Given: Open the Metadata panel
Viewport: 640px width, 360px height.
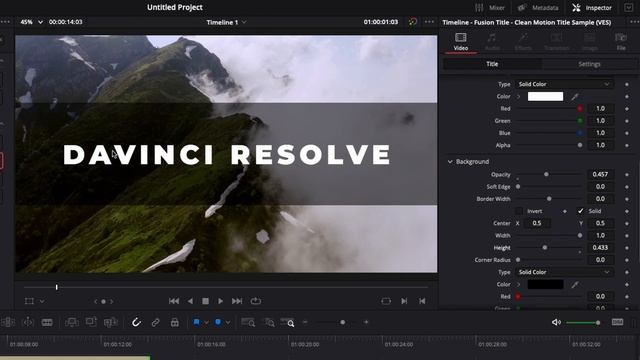Looking at the screenshot, I should point(538,8).
